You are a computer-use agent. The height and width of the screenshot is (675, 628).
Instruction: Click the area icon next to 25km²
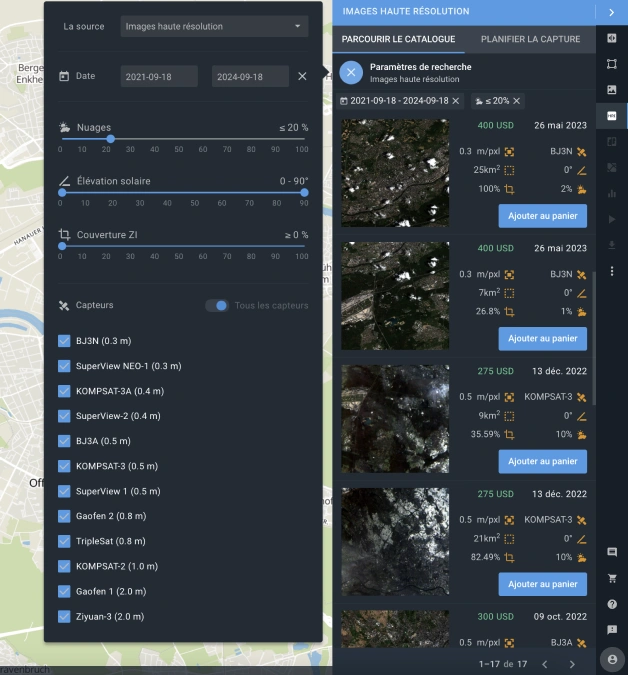coord(509,170)
